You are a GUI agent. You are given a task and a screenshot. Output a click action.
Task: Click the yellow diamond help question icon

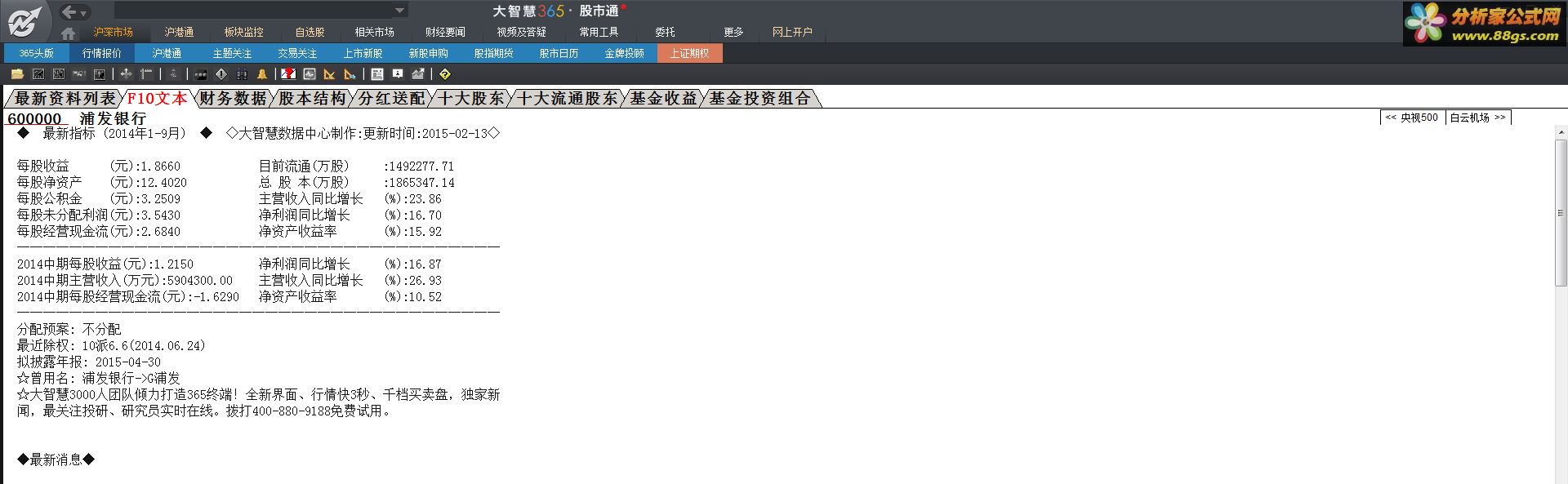coord(445,74)
